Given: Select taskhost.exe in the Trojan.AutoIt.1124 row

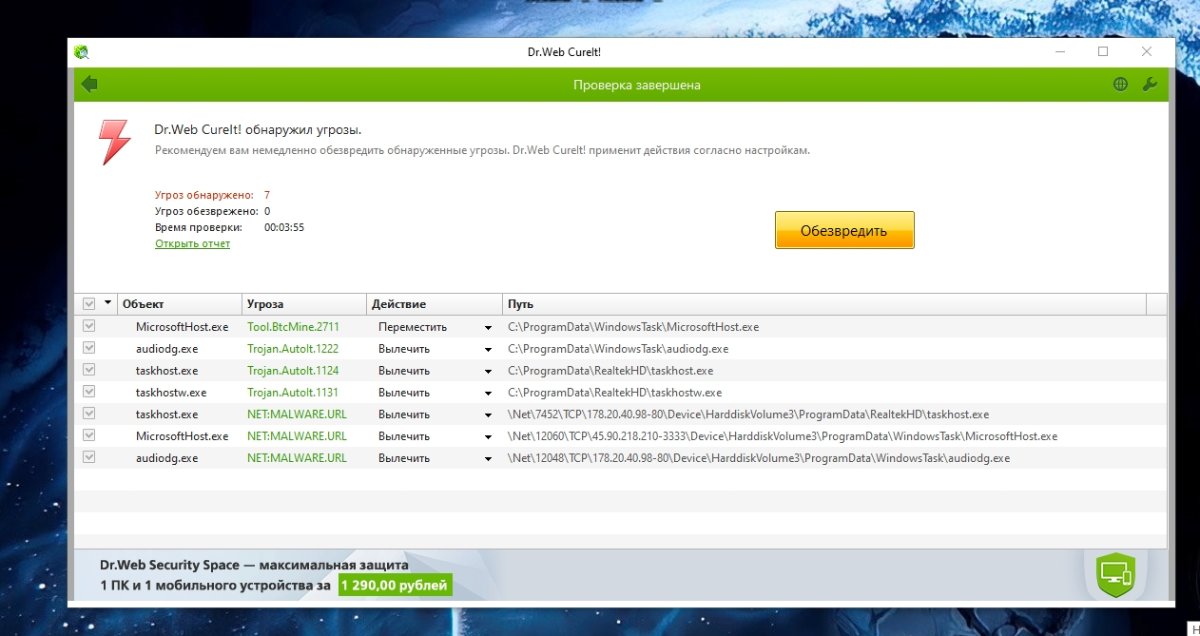Looking at the screenshot, I should (x=167, y=371).
